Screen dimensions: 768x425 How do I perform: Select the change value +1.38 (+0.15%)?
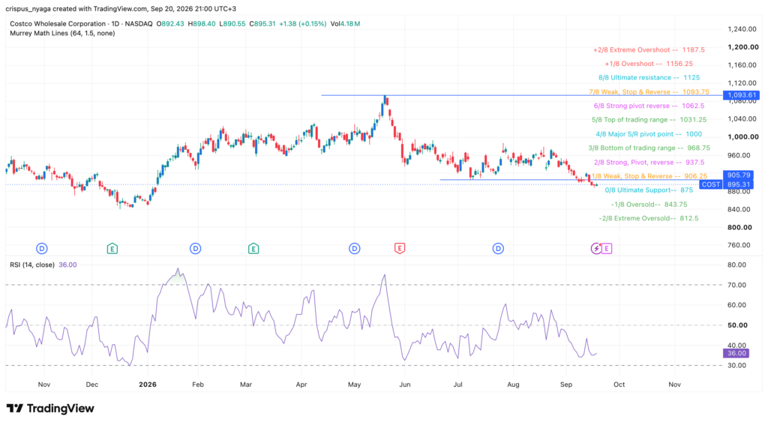coord(303,24)
